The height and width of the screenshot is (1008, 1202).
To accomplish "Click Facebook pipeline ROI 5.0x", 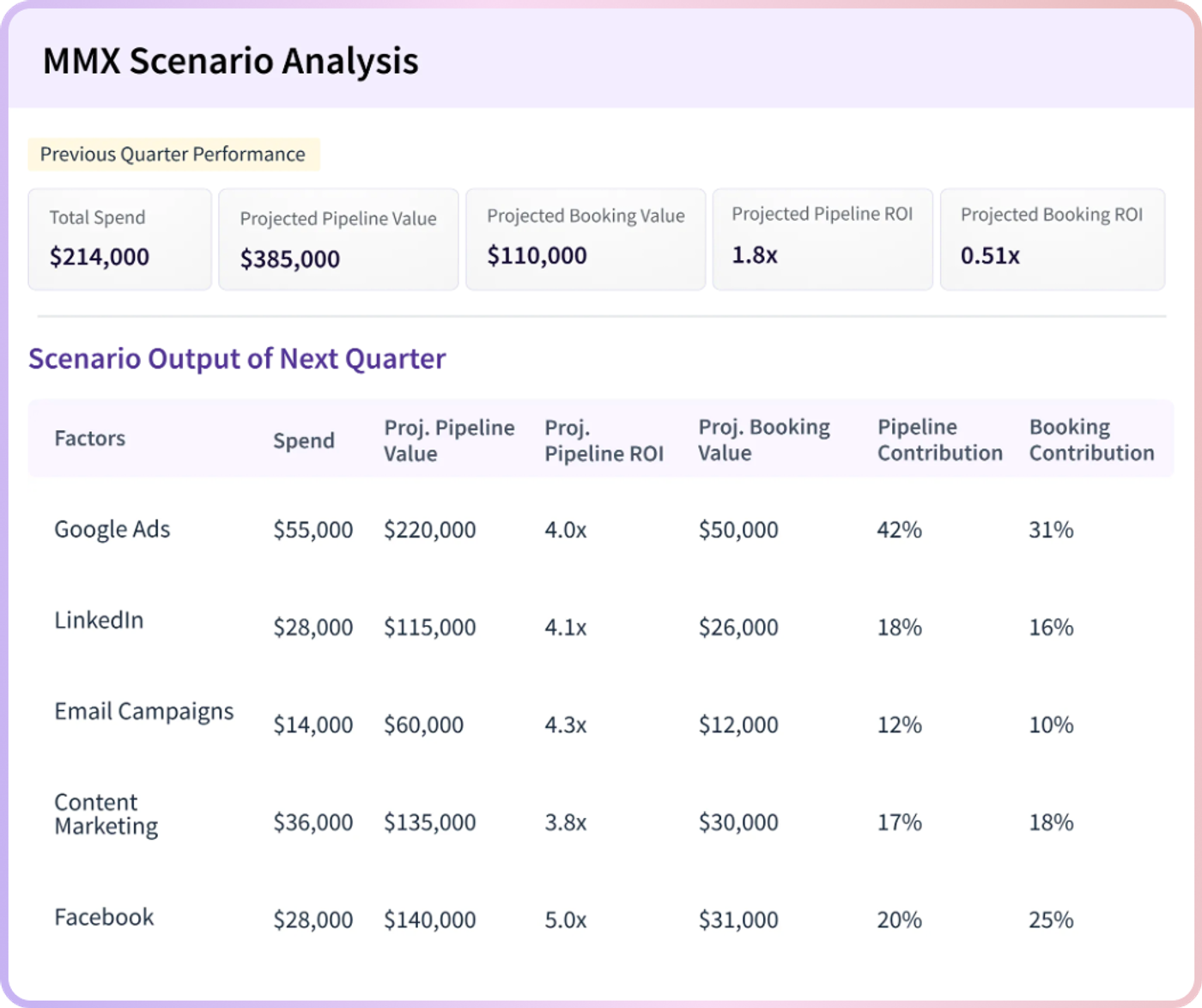I will click(566, 920).
